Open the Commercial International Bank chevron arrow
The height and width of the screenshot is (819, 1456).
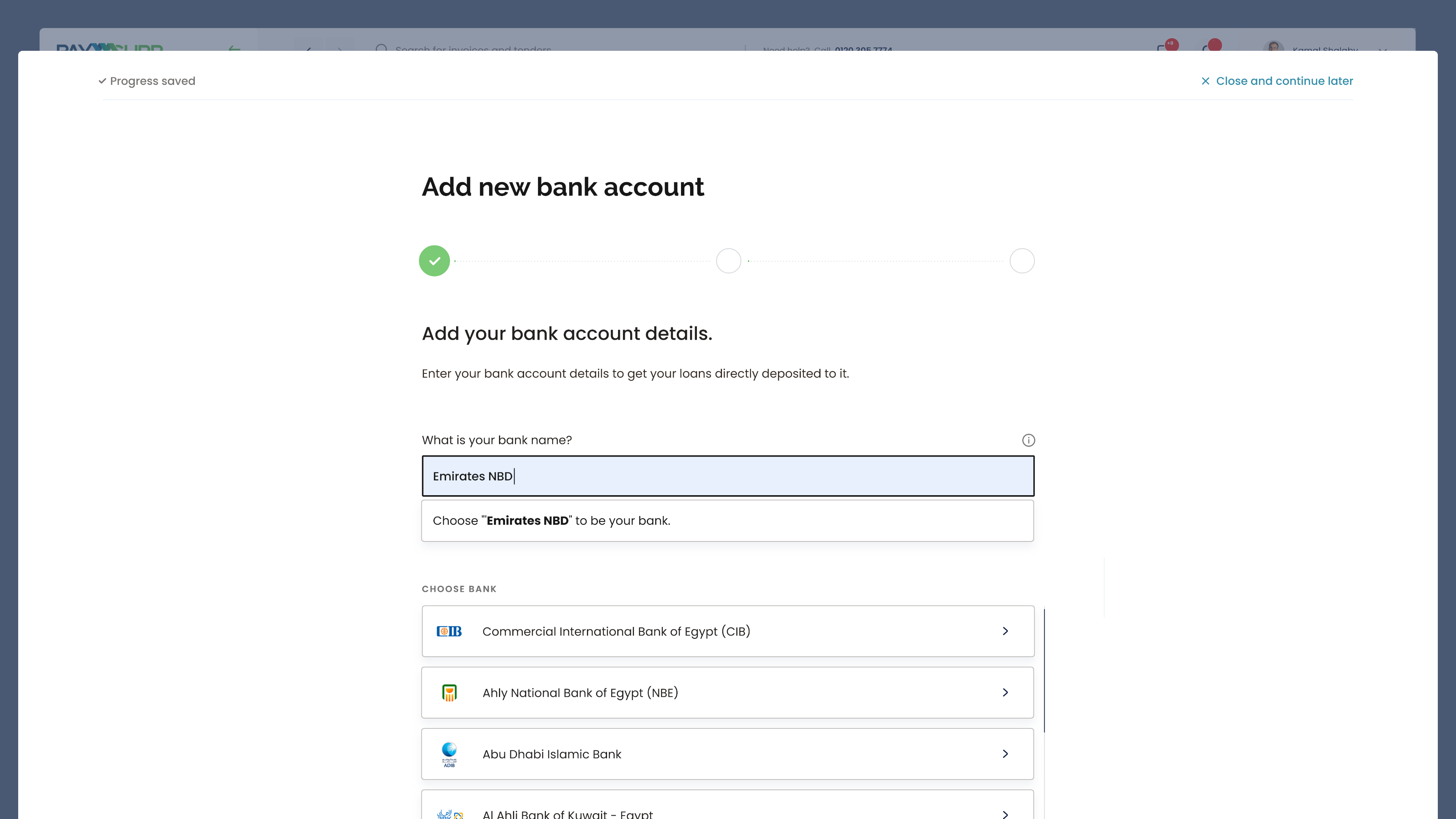tap(1005, 631)
